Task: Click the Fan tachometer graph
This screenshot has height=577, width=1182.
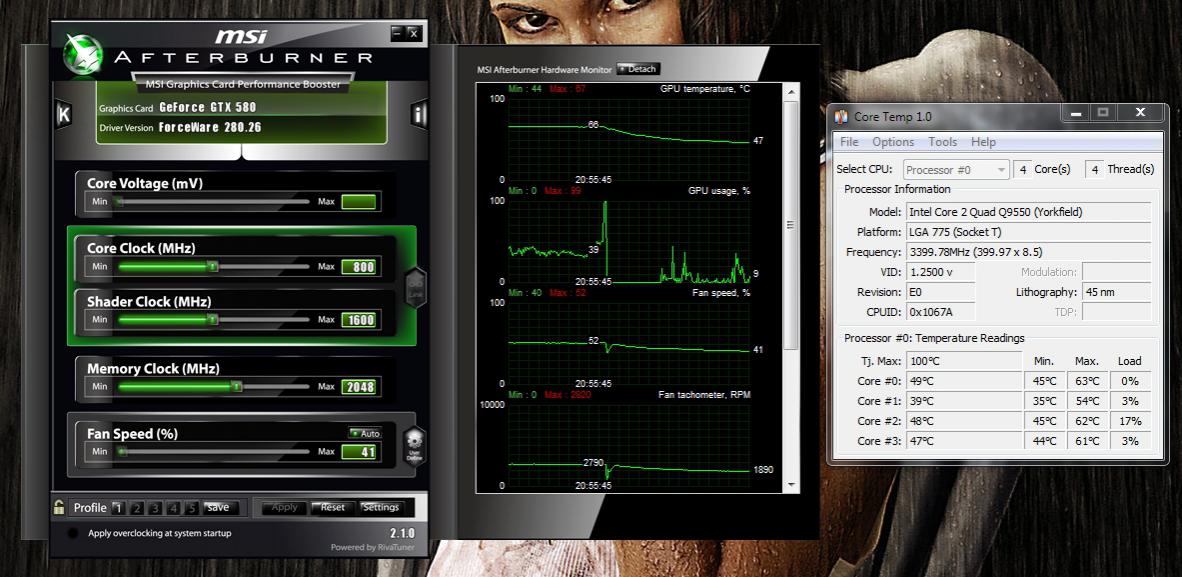Action: (629, 445)
